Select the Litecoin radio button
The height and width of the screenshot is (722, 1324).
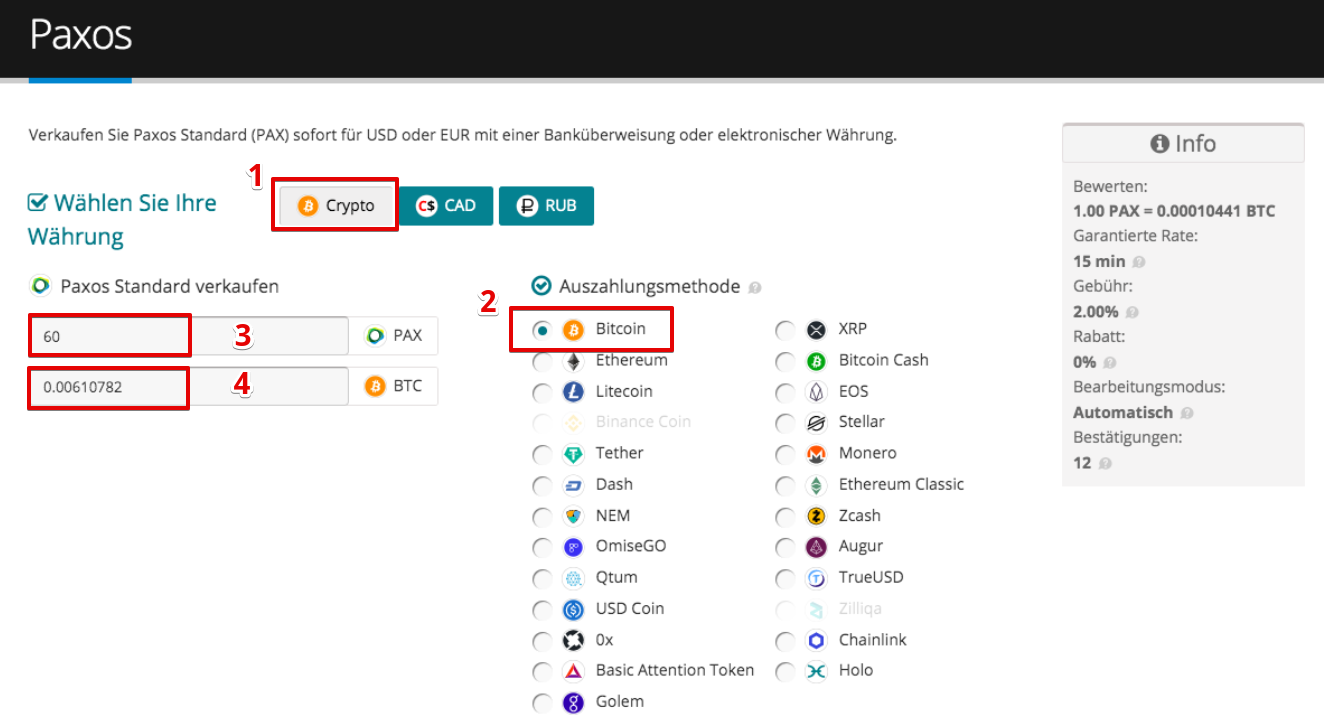[542, 391]
